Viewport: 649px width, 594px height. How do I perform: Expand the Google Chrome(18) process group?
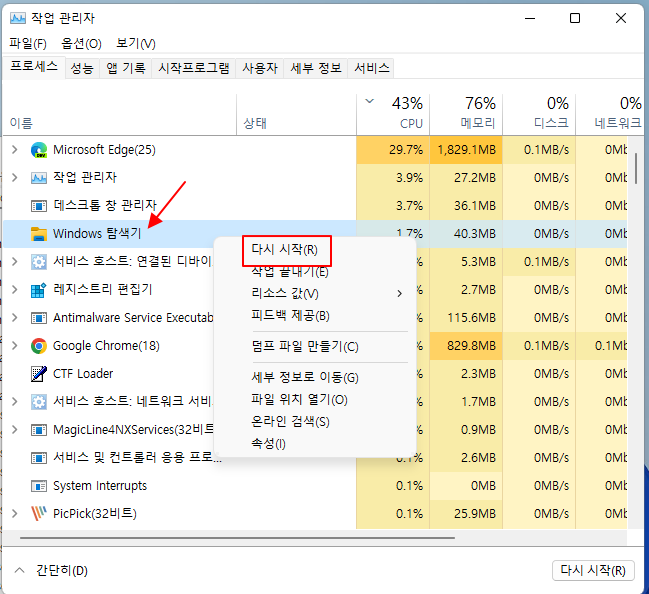point(14,346)
